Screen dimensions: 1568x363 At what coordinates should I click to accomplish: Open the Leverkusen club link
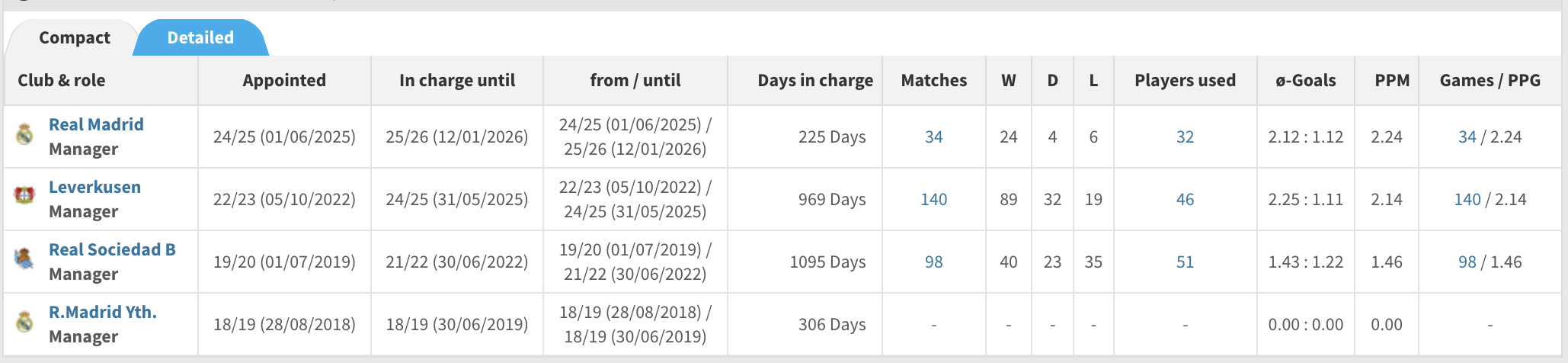click(x=94, y=187)
